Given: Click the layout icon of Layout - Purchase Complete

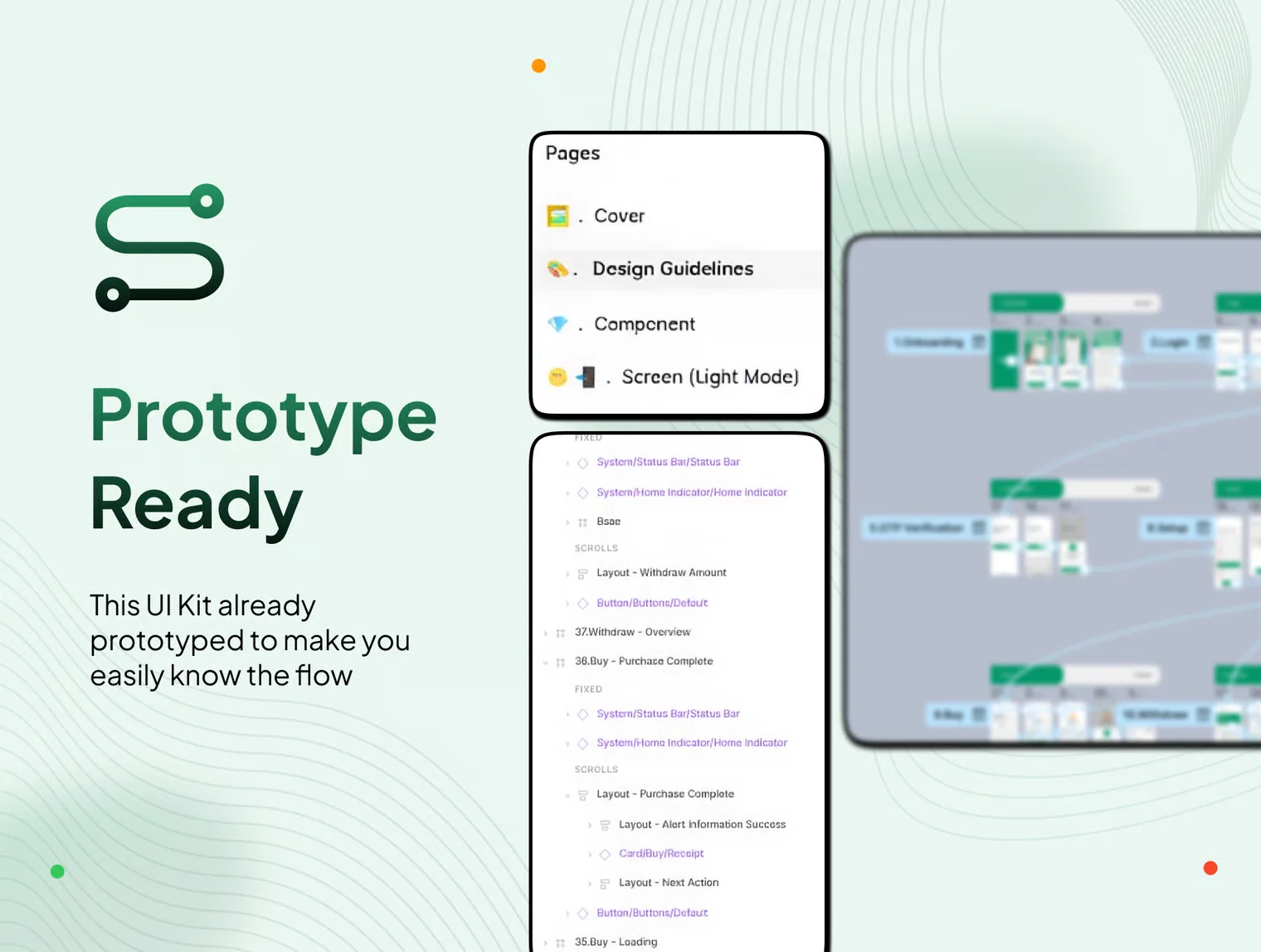Looking at the screenshot, I should tap(582, 795).
